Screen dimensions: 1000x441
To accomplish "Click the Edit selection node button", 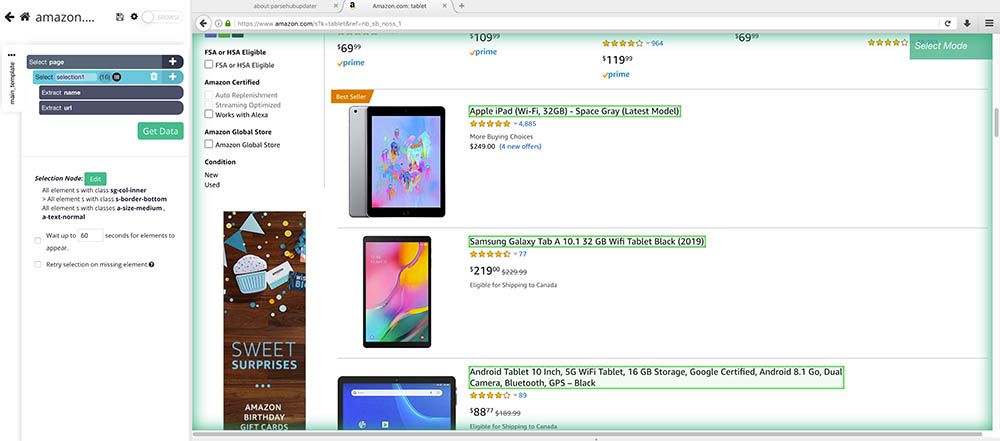I will 95,179.
